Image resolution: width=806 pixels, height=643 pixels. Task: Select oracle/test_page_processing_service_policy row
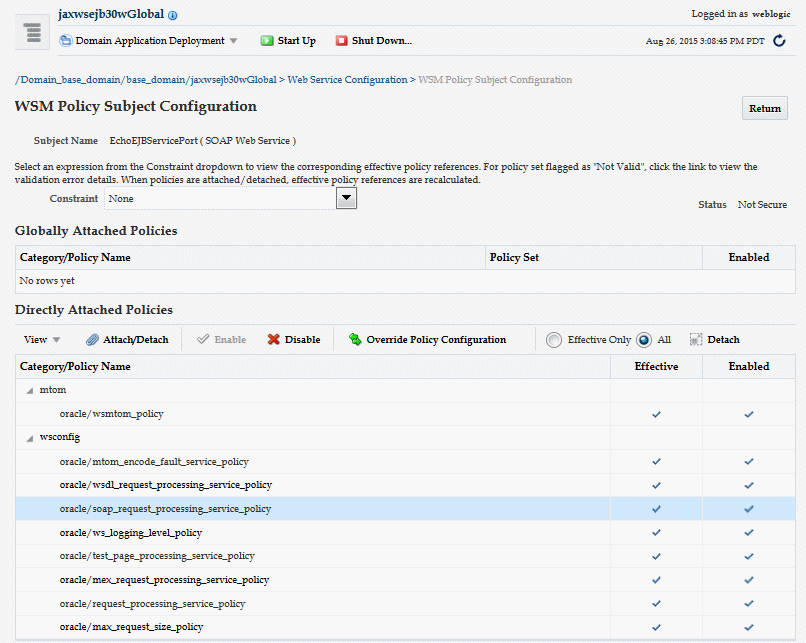click(x=405, y=556)
